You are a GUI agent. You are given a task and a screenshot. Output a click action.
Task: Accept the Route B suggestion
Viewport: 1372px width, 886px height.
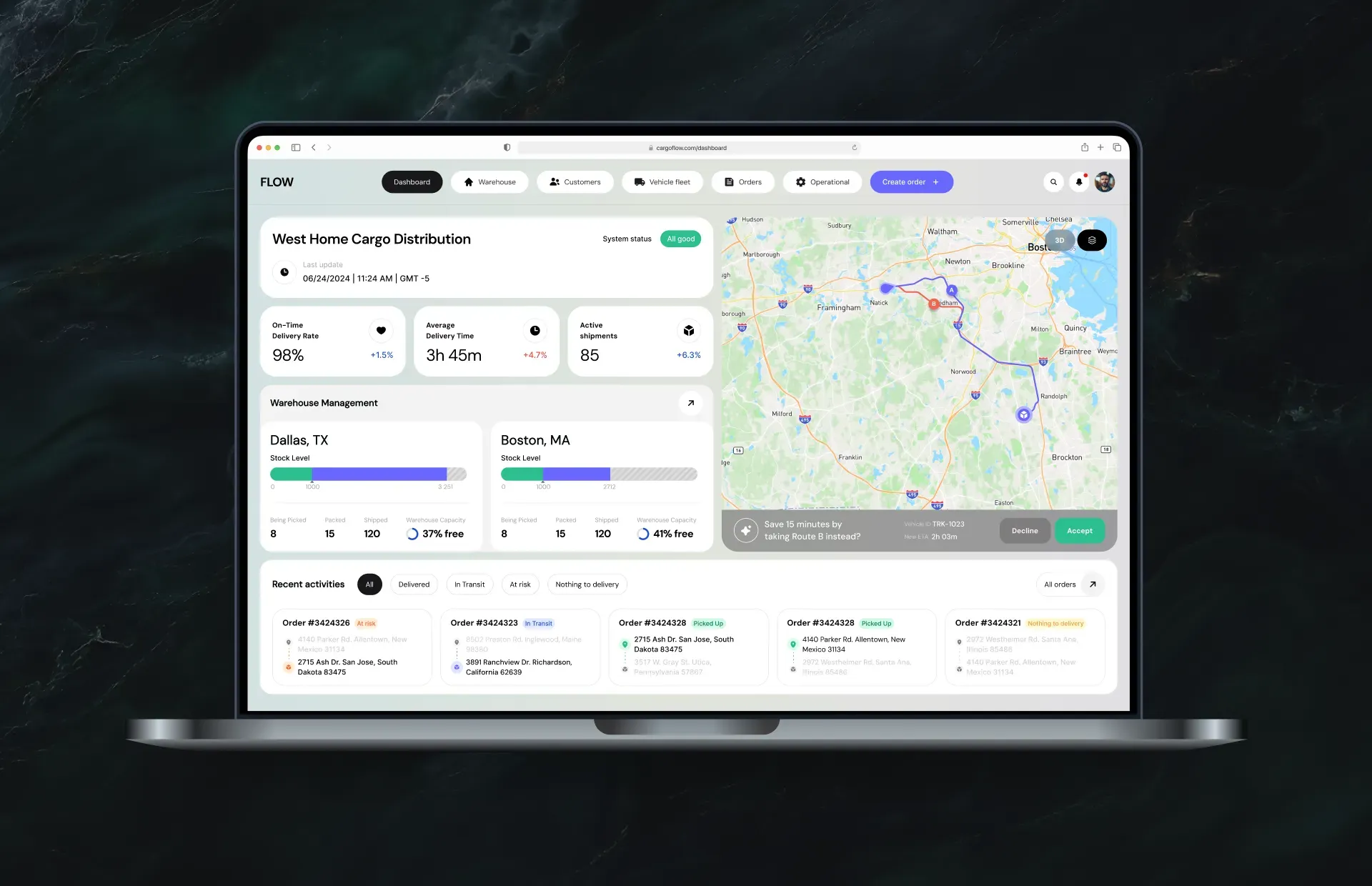(x=1080, y=531)
